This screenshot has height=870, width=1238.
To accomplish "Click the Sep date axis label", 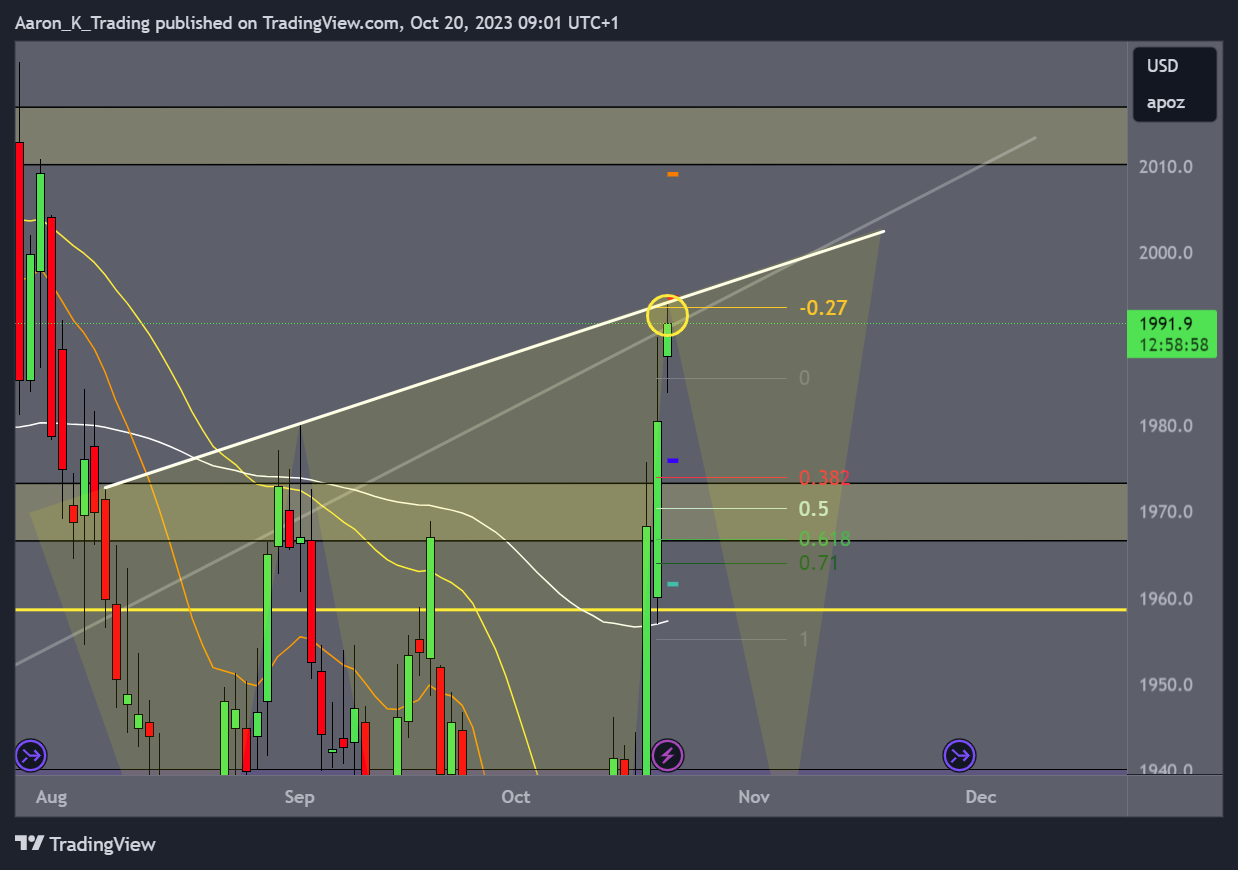I will pos(299,797).
